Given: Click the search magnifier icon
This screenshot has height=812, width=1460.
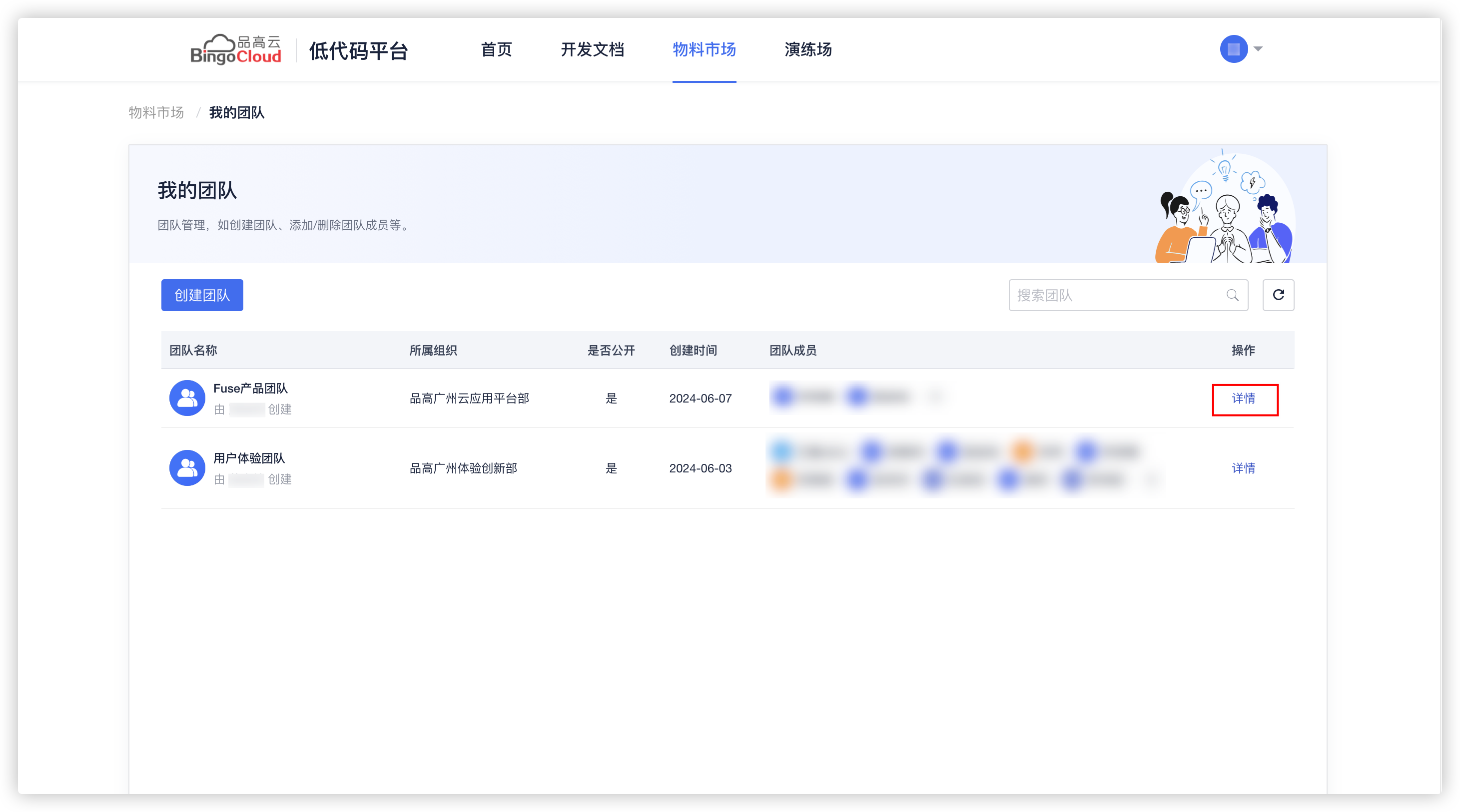Looking at the screenshot, I should pos(1232,295).
